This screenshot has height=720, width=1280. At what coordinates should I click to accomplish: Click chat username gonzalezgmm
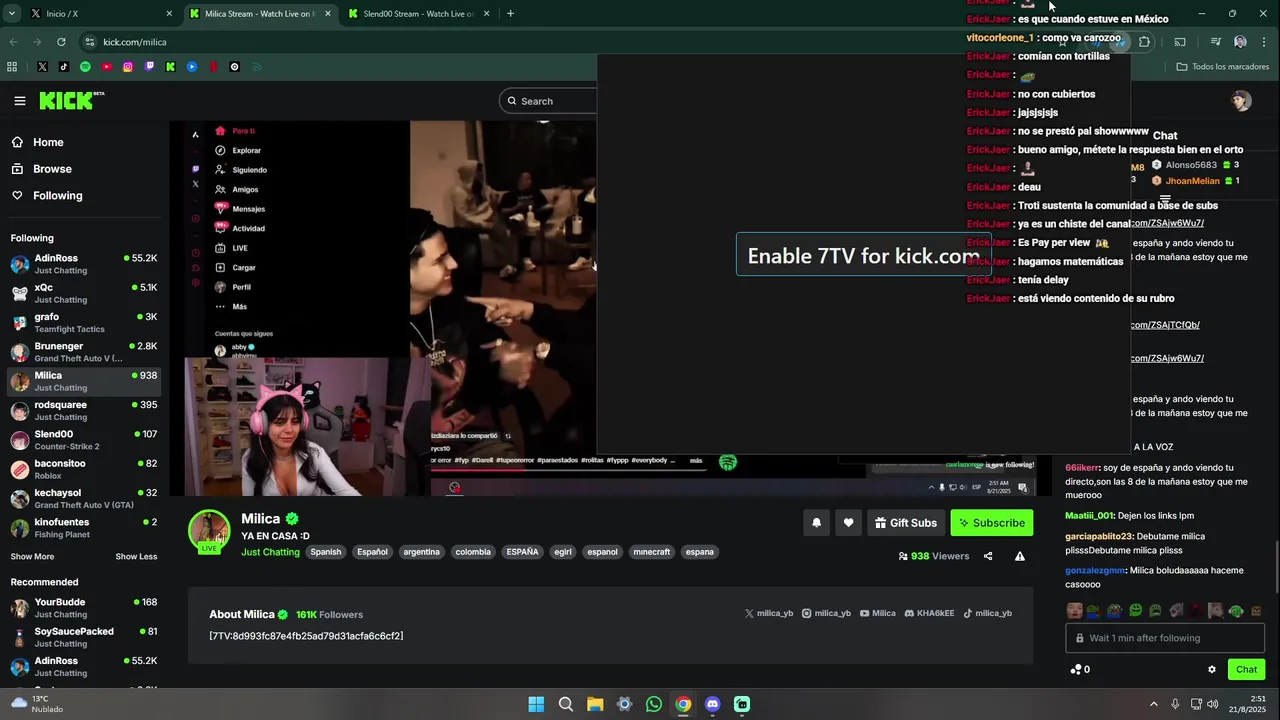(x=1095, y=570)
